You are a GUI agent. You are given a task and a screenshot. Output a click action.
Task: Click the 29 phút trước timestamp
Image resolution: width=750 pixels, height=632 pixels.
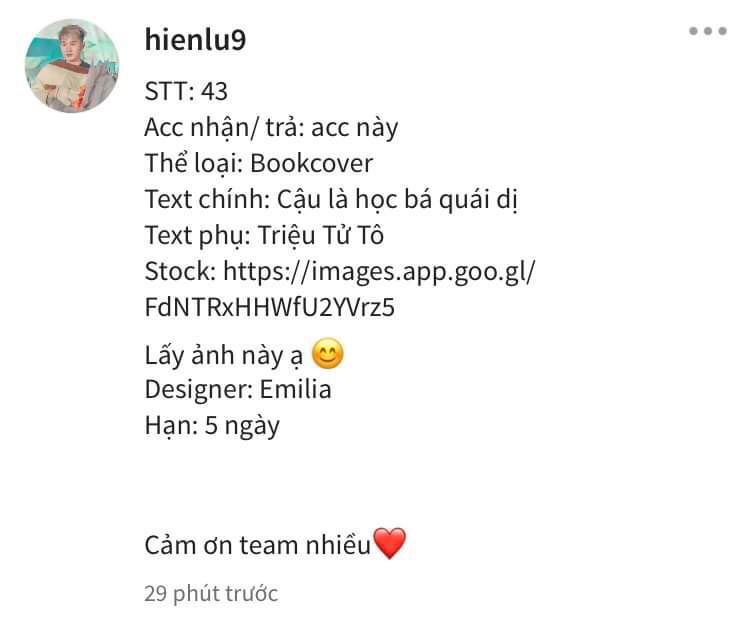tap(211, 594)
